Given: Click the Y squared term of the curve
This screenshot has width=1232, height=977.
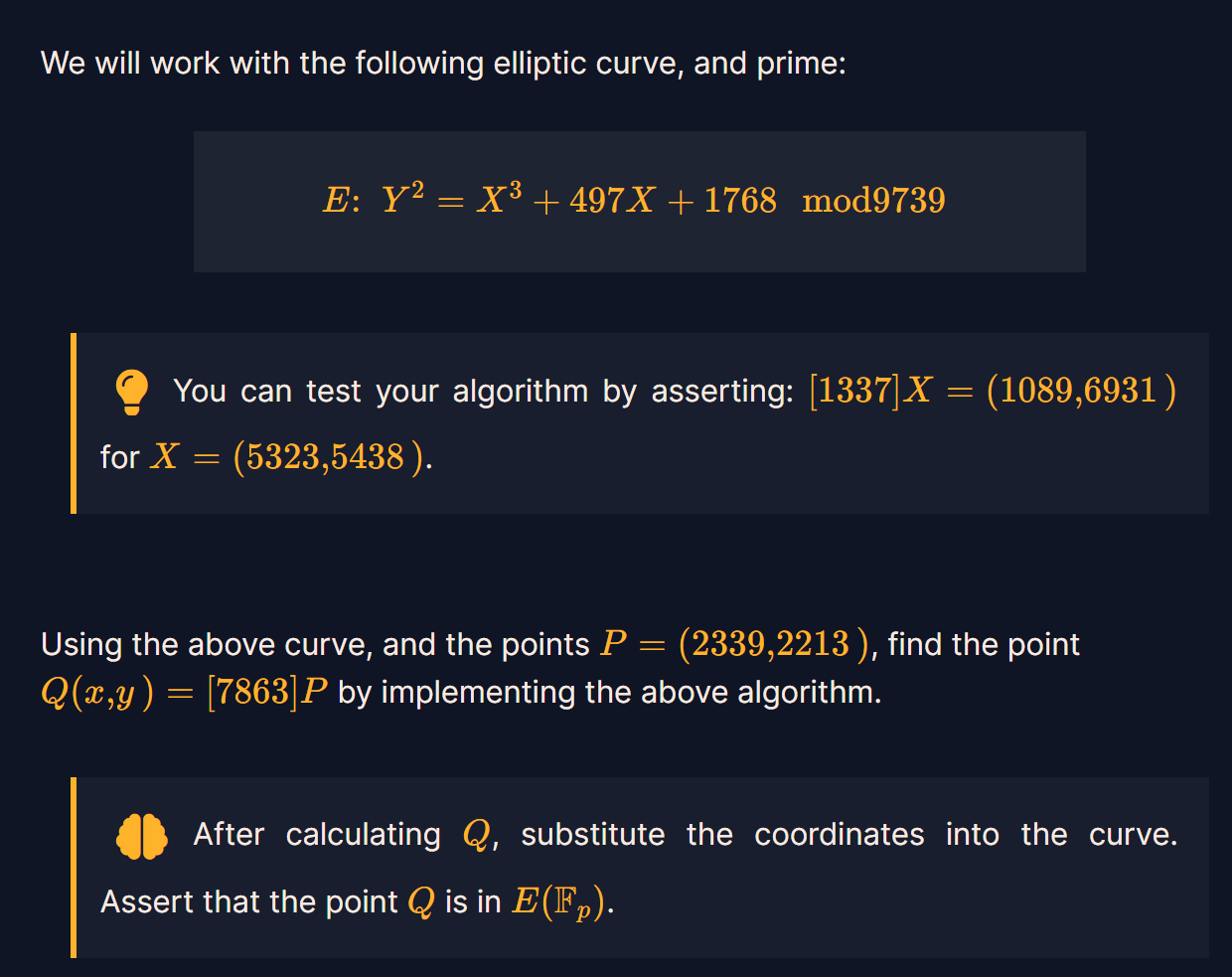Looking at the screenshot, I should tap(402, 199).
